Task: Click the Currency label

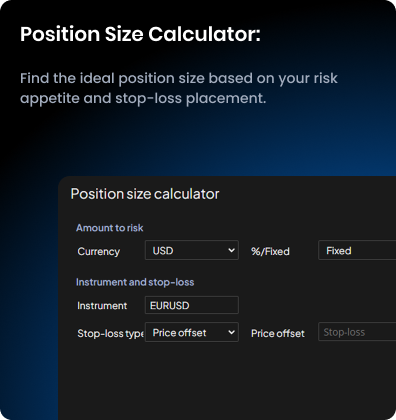Action: click(x=99, y=251)
